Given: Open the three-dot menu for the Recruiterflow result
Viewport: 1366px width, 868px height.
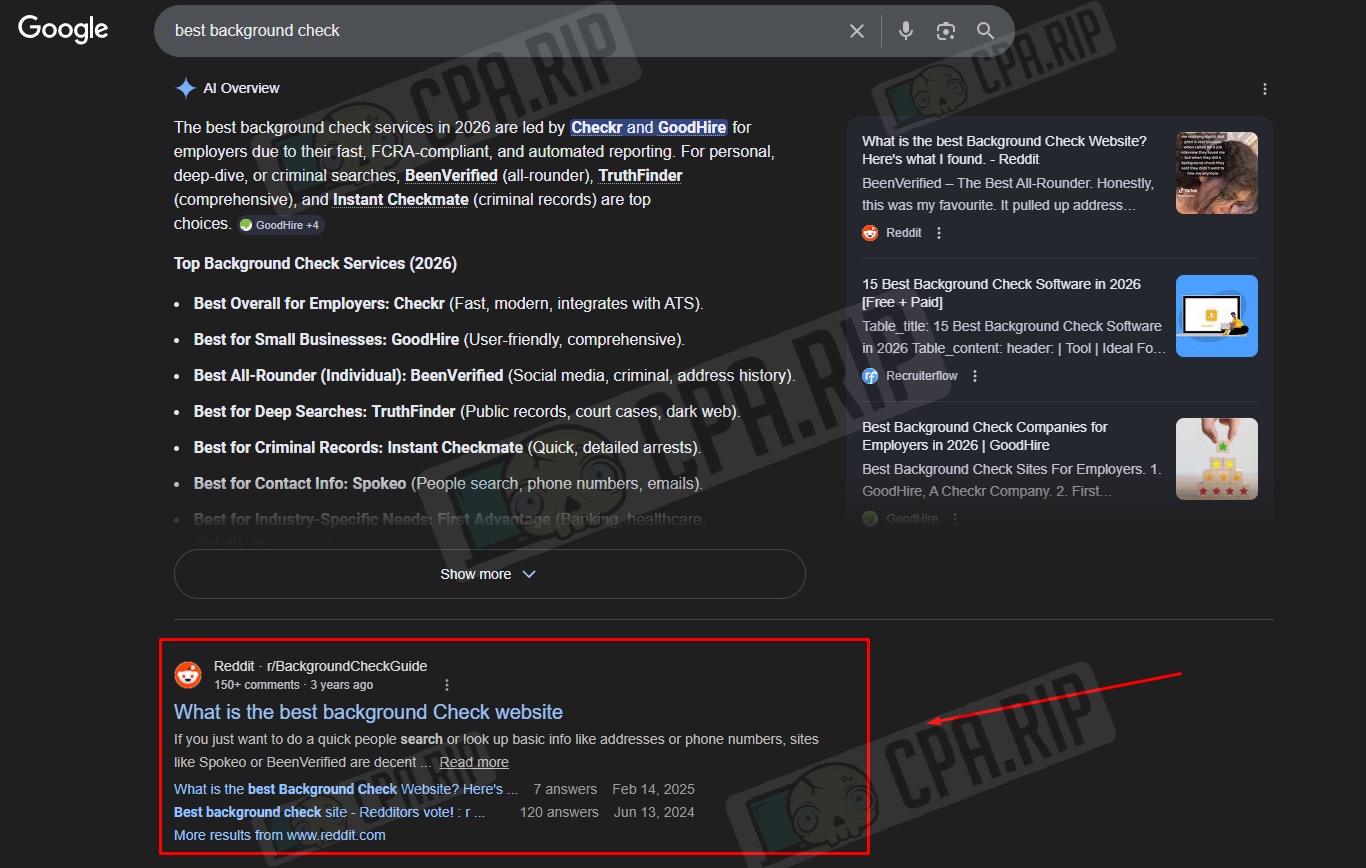Looking at the screenshot, I should [975, 376].
